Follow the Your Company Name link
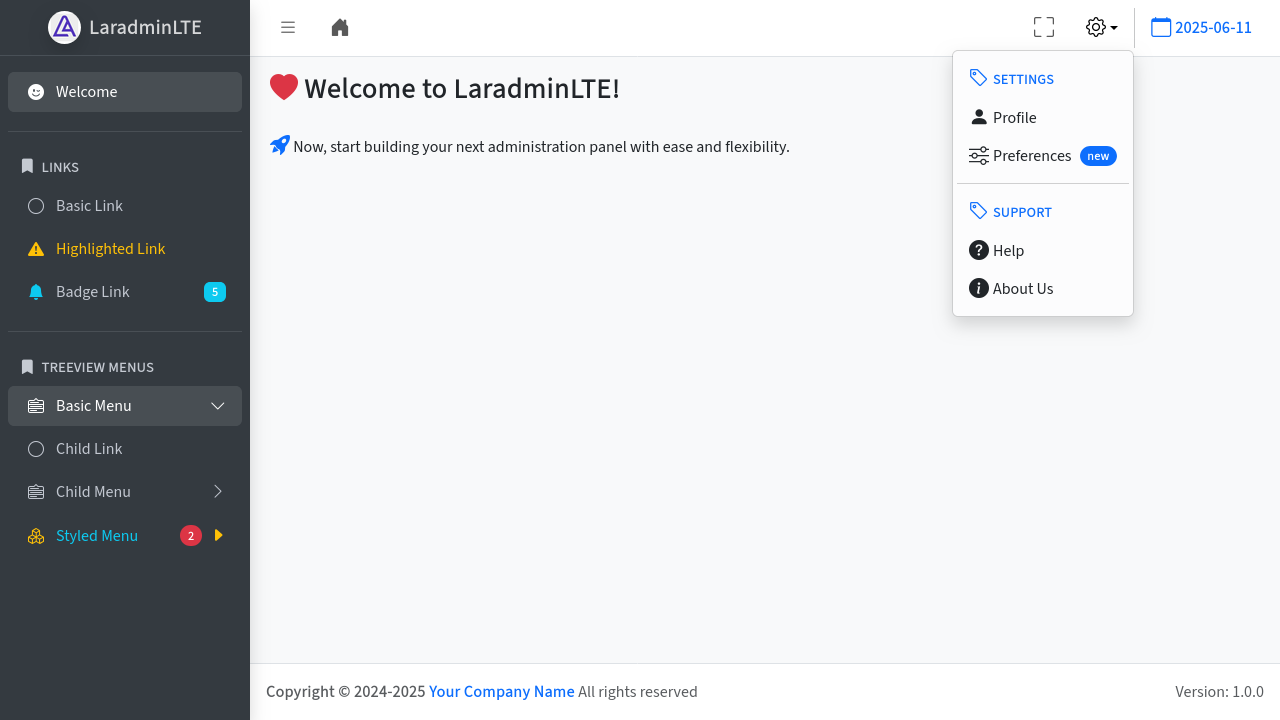The height and width of the screenshot is (720, 1280). pyautogui.click(x=502, y=692)
